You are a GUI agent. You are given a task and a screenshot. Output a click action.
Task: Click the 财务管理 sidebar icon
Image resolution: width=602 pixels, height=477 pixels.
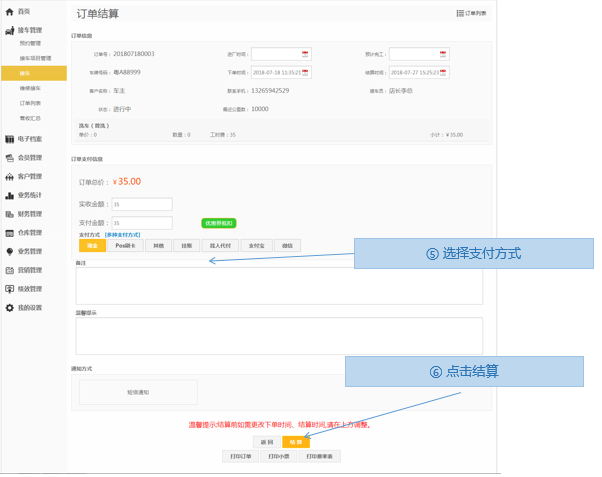(x=10, y=214)
